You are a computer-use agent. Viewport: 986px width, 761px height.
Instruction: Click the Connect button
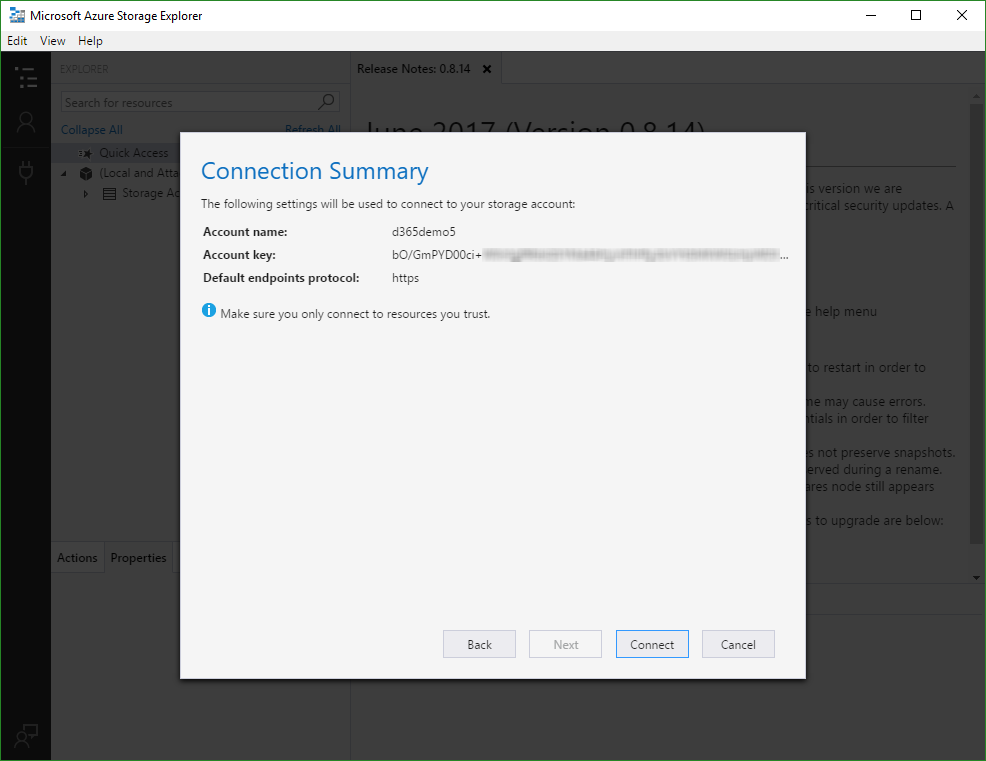click(652, 644)
